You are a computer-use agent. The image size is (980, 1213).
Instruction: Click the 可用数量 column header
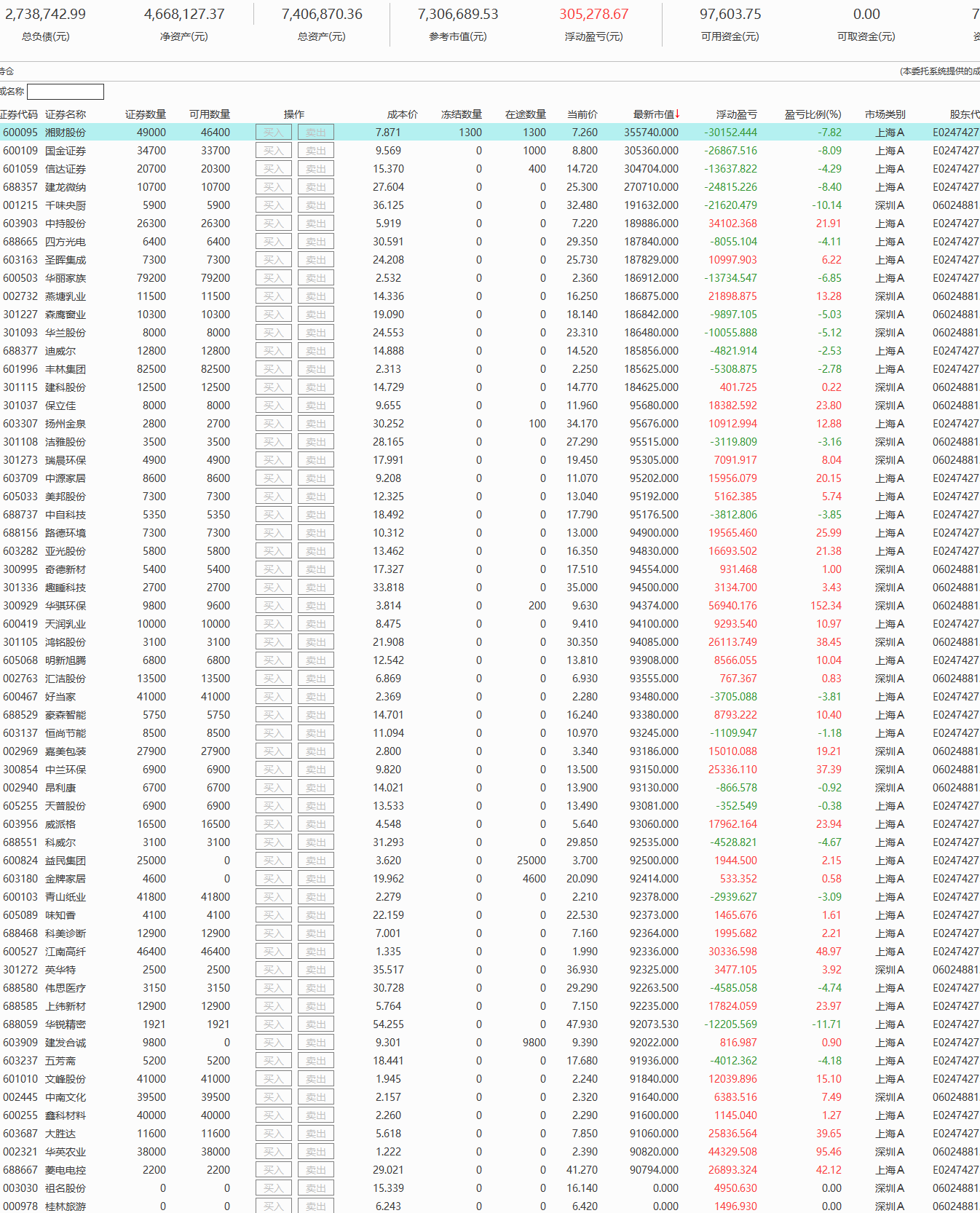210,114
